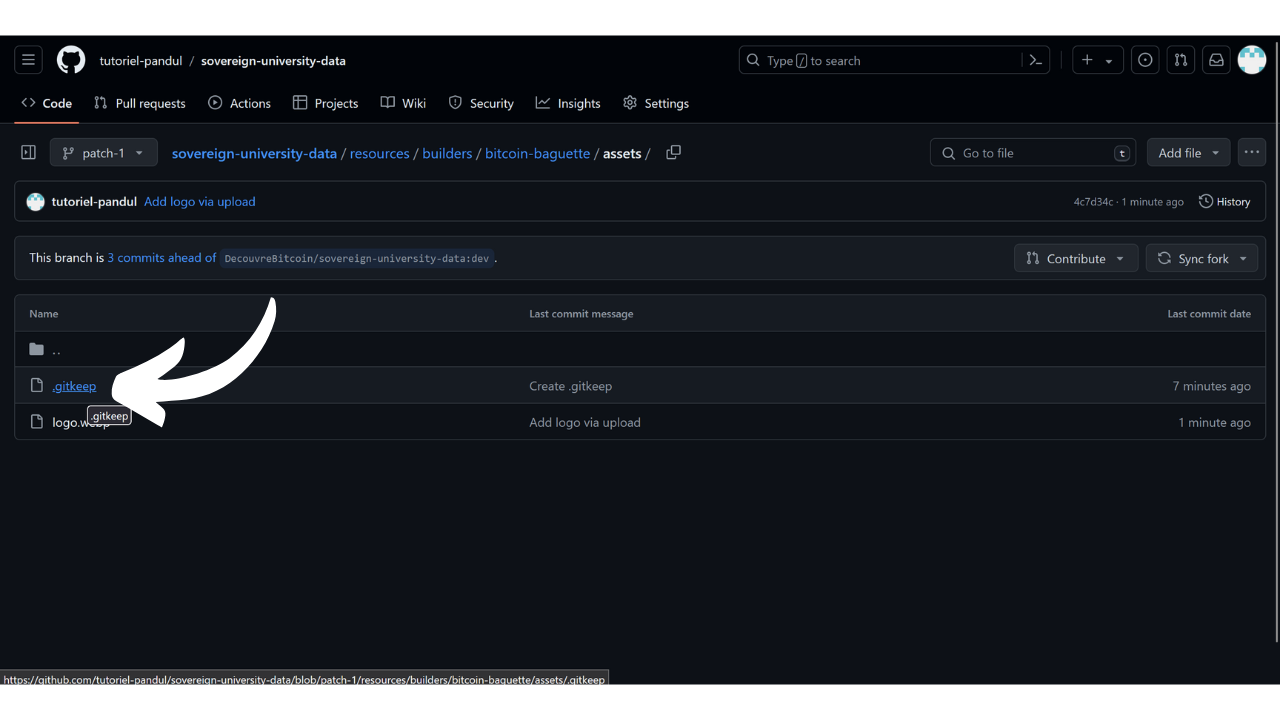Expand the patch-1 branch selector
The height and width of the screenshot is (720, 1280).
tap(103, 153)
